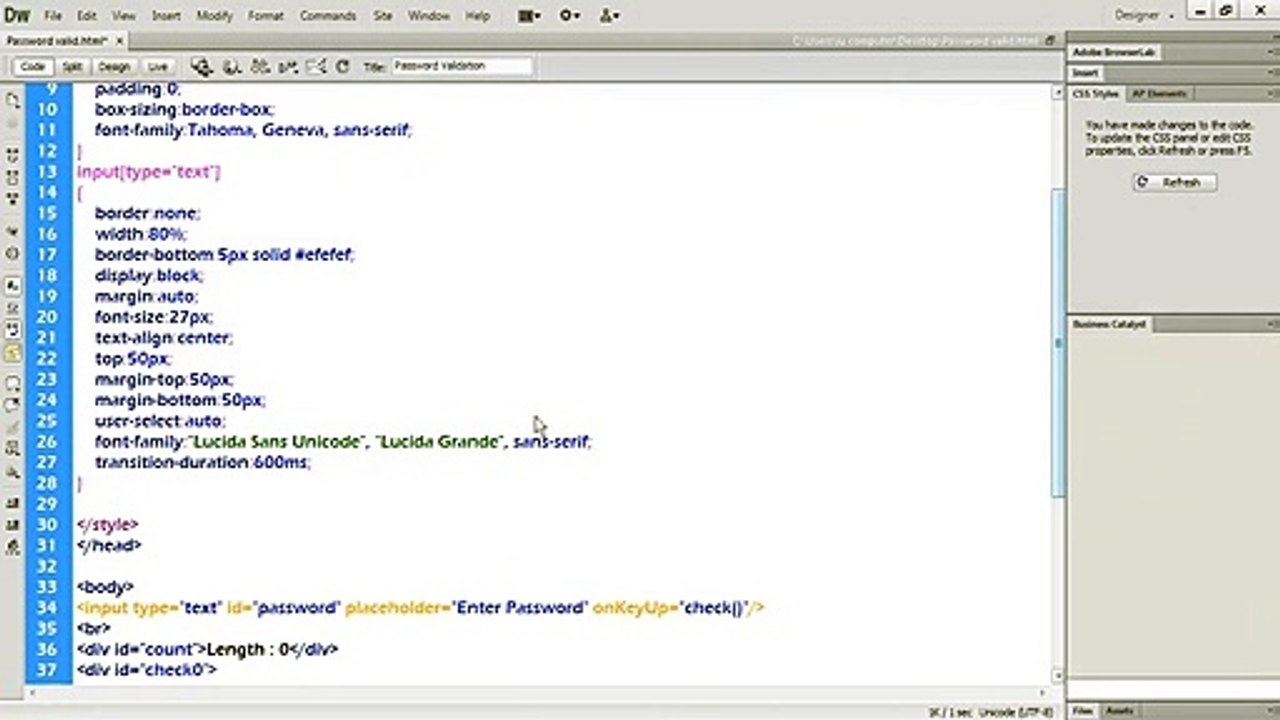Screen dimensions: 1280x720
Task: Turn on Live view
Action: pyautogui.click(x=158, y=67)
